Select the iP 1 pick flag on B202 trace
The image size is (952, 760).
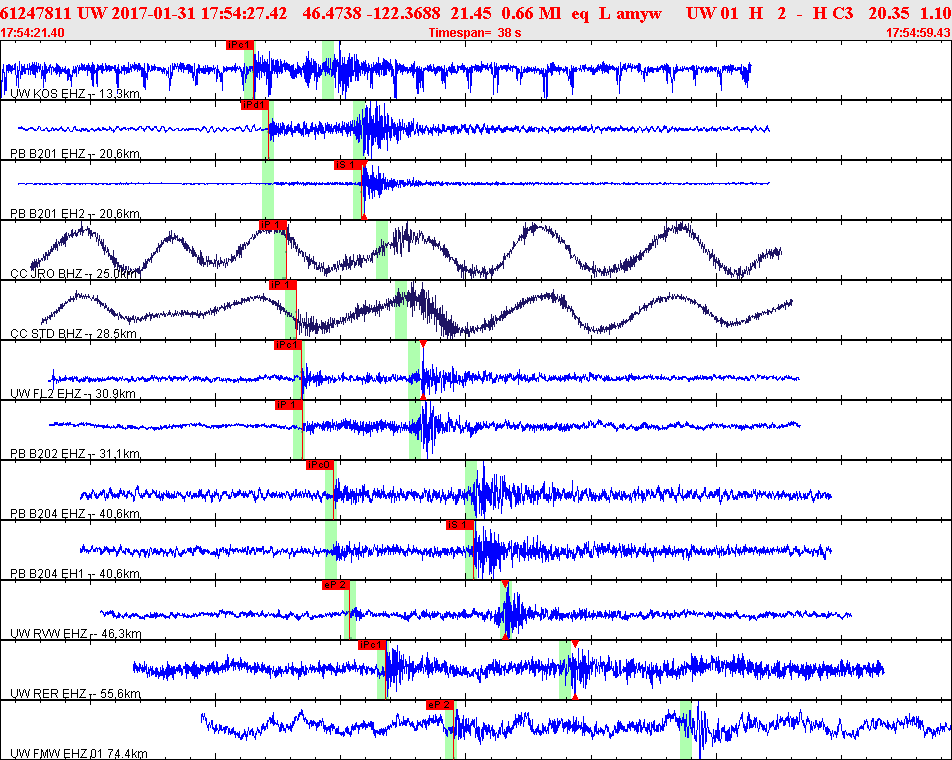coord(288,405)
